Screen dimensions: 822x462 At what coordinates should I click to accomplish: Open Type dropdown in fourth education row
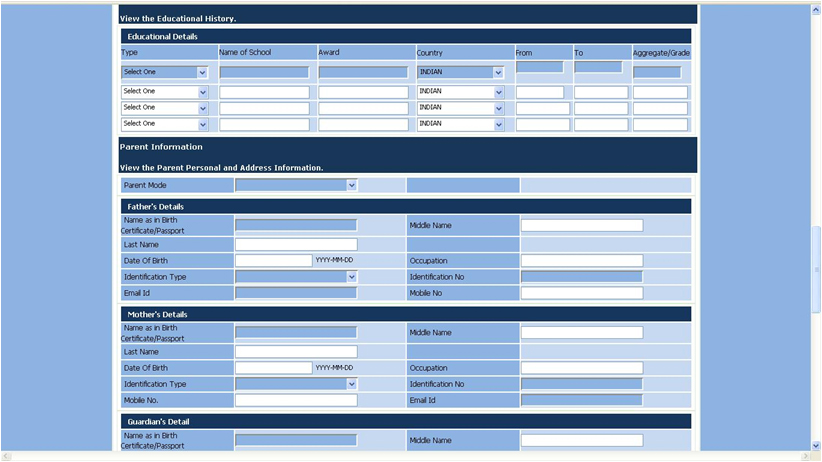(x=165, y=124)
